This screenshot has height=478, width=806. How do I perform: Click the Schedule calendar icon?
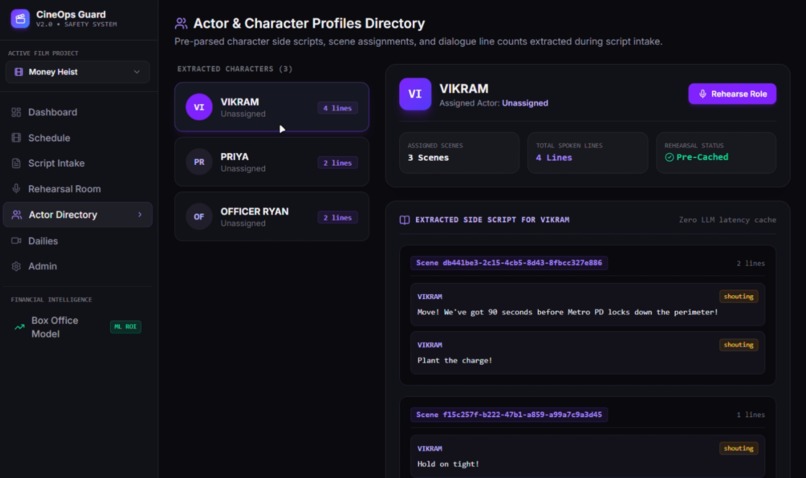16,138
